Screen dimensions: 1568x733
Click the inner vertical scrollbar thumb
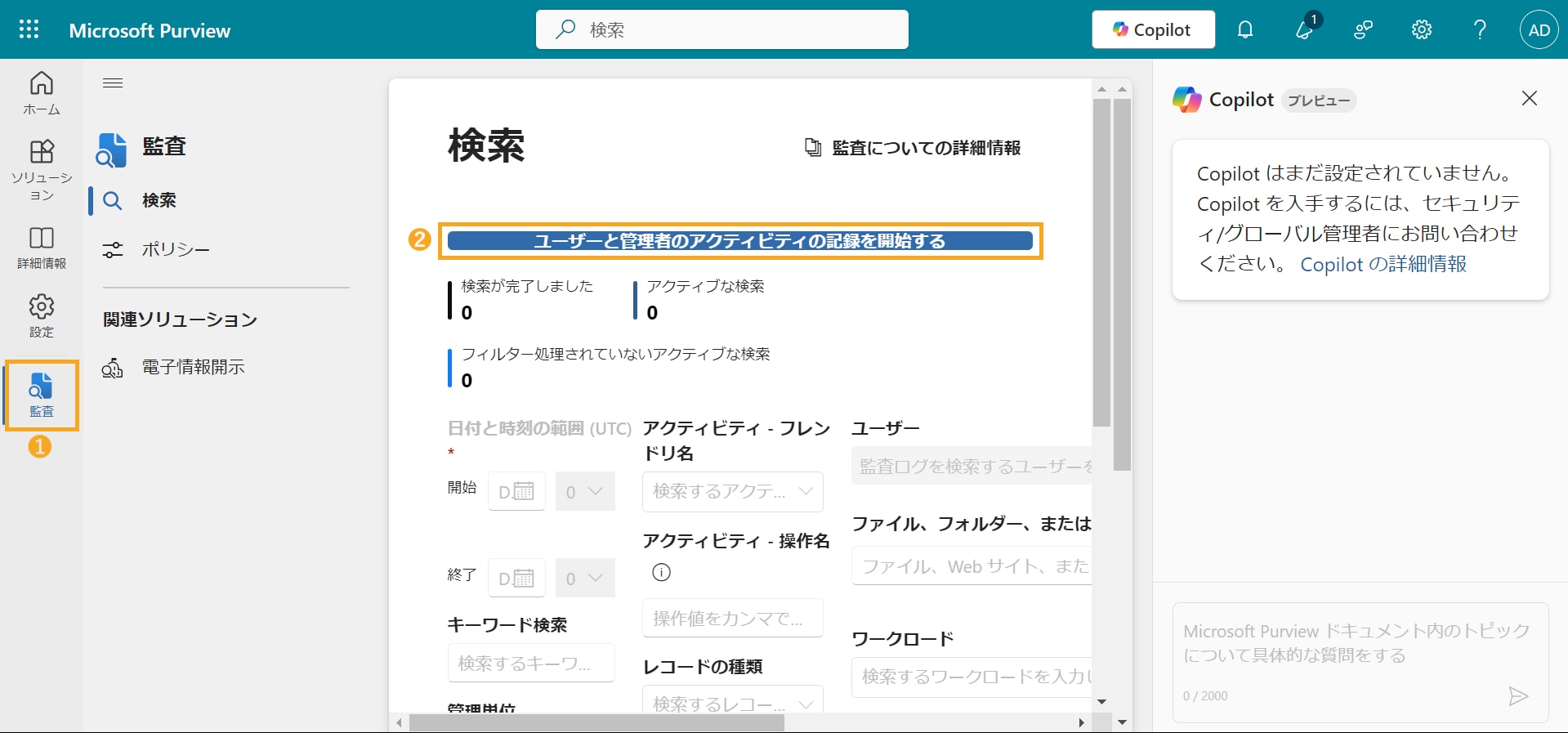(x=1101, y=263)
